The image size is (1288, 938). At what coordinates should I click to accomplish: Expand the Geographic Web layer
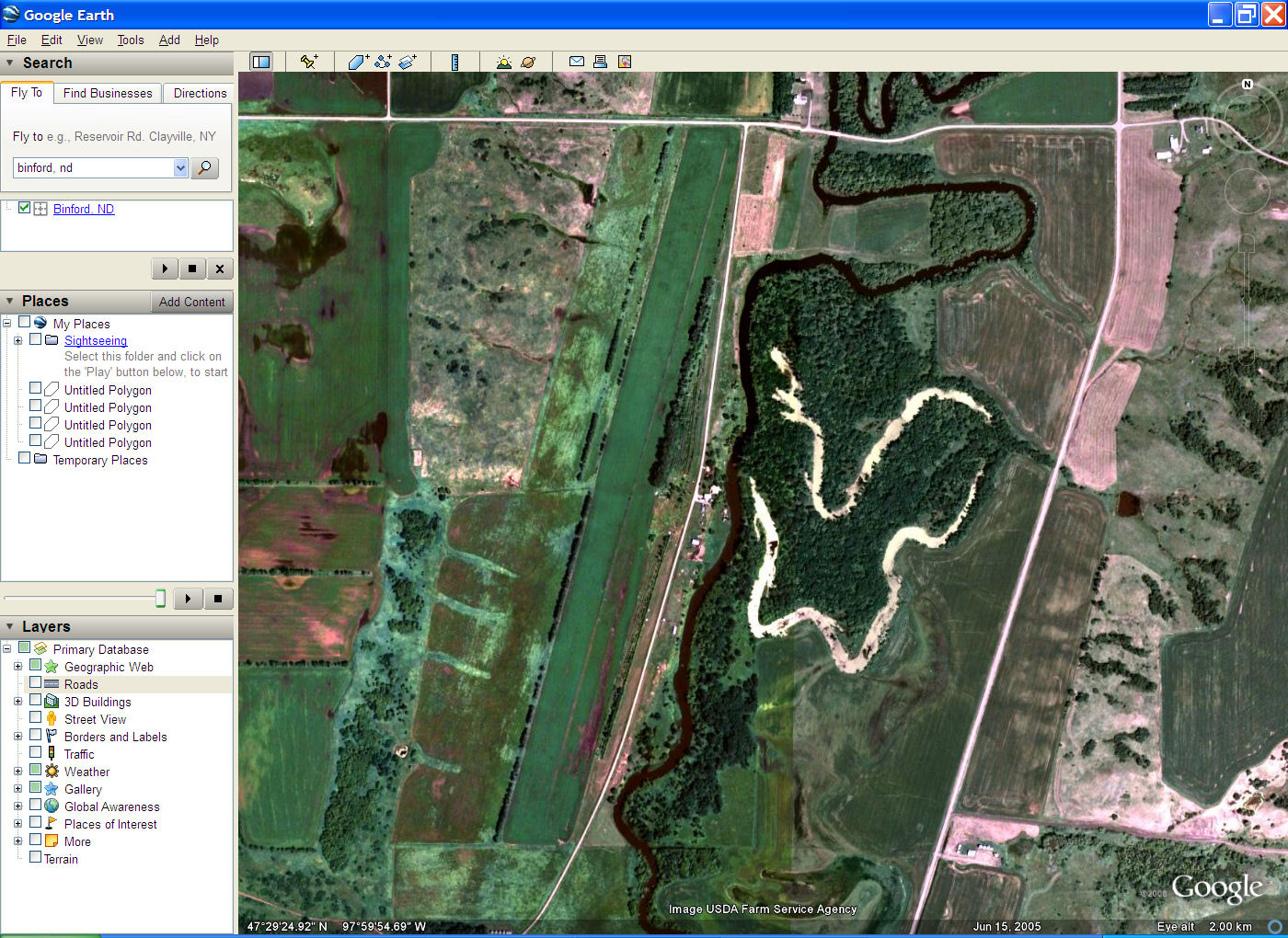click(x=17, y=667)
